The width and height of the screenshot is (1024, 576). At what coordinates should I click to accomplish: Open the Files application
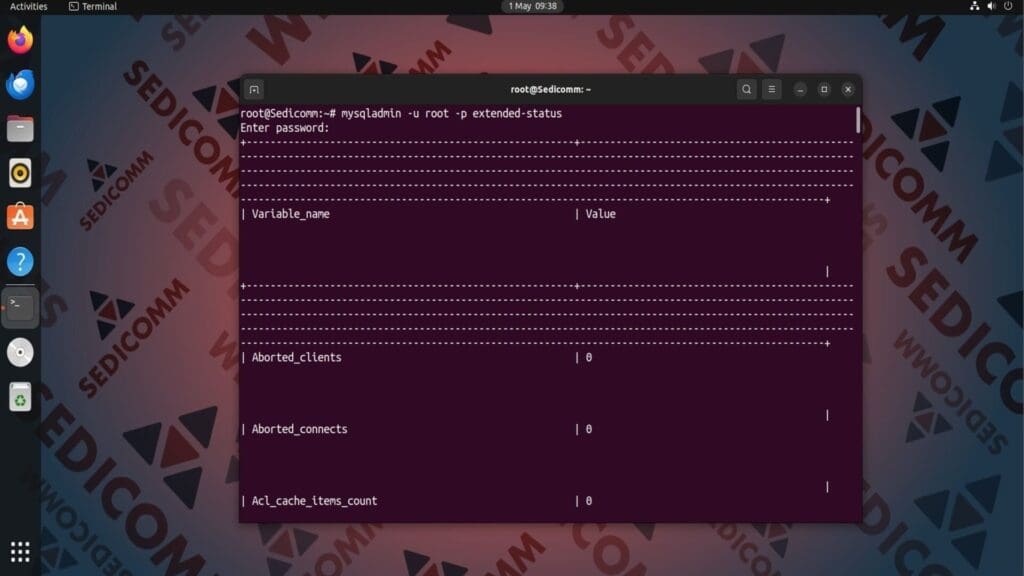click(x=20, y=127)
